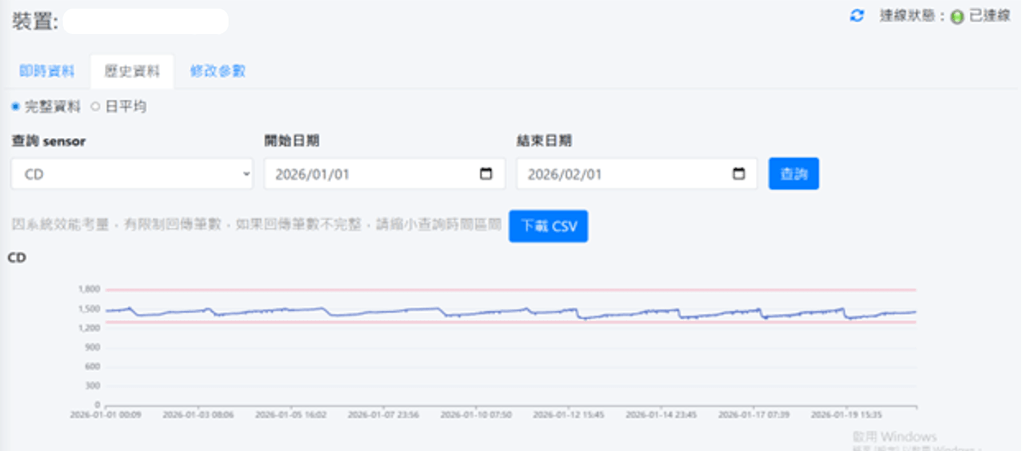Screen dimensions: 1024x451
Task: Click the blue refresh icon
Action: coord(856,17)
